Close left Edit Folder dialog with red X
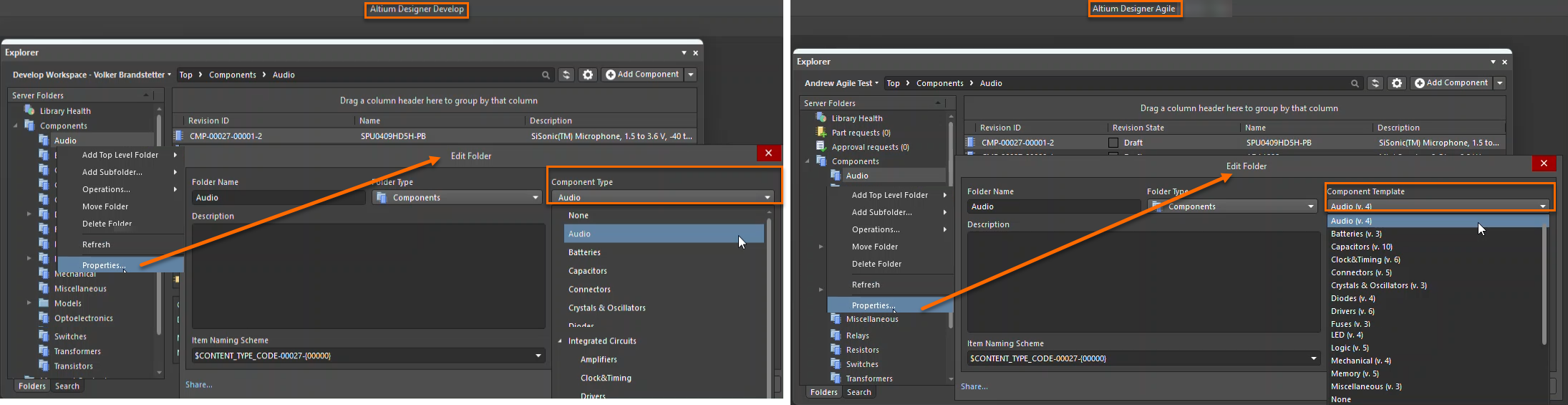This screenshot has height=405, width=1568. click(x=768, y=153)
